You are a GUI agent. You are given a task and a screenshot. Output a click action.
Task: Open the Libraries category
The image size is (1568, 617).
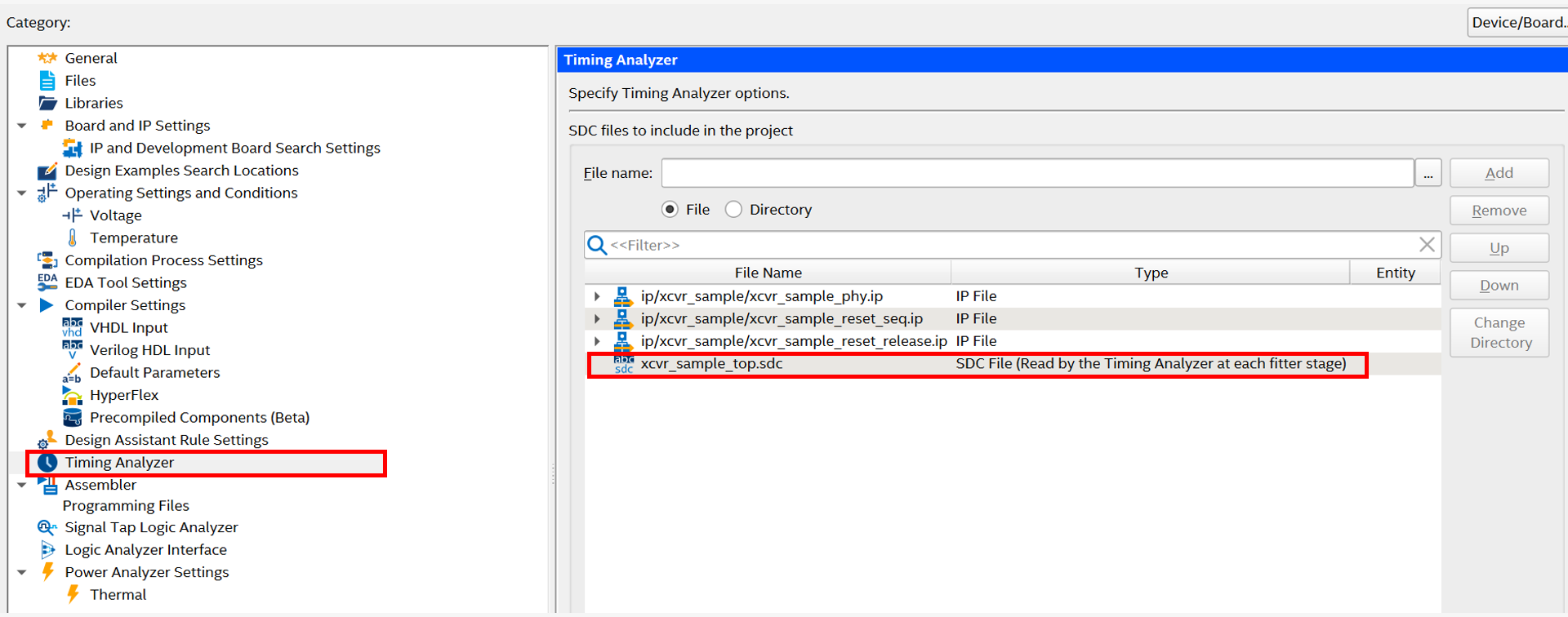(93, 103)
